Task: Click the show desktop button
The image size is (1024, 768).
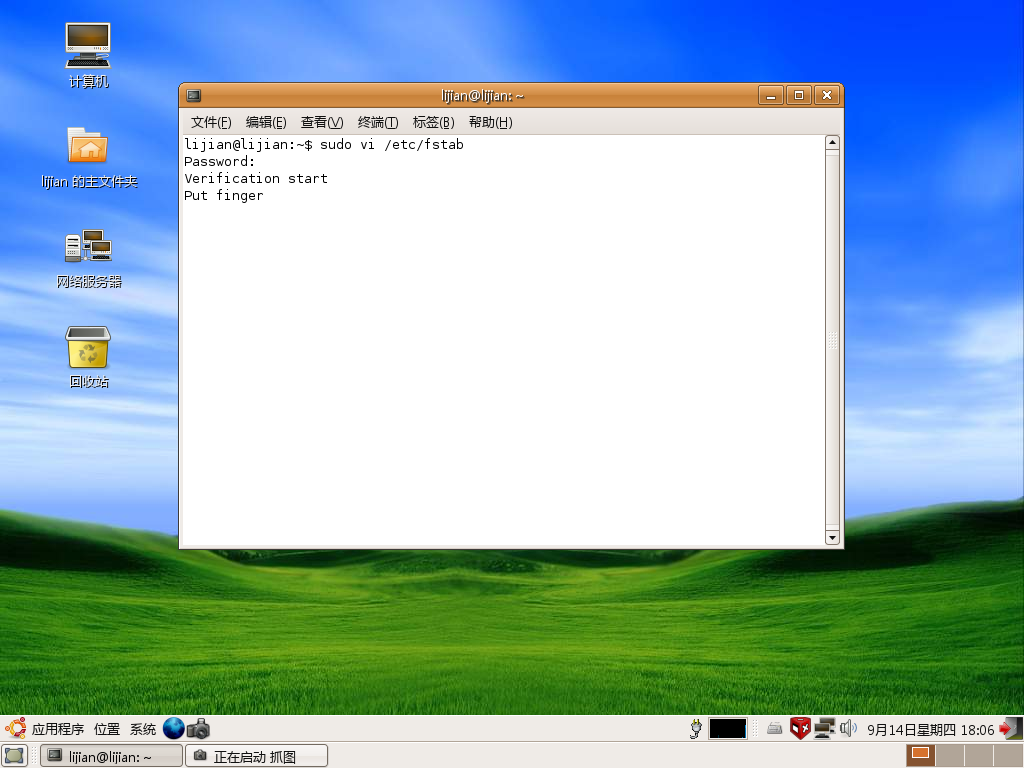Action: pyautogui.click(x=14, y=756)
